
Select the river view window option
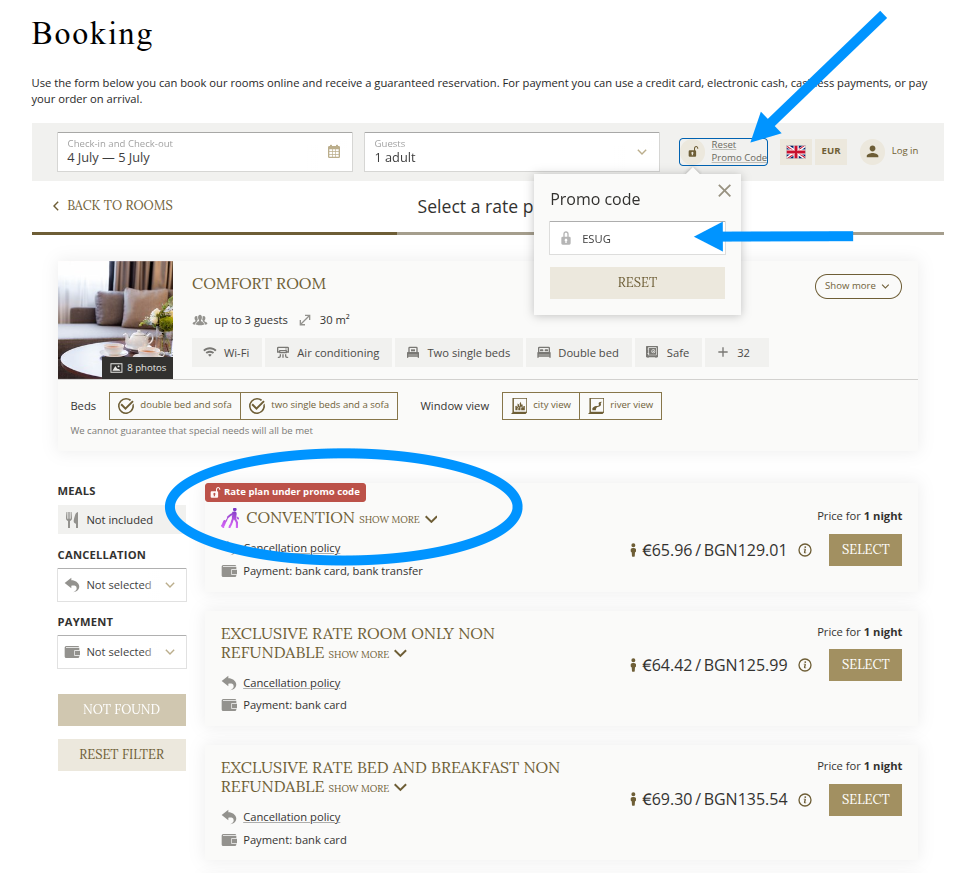click(x=621, y=406)
